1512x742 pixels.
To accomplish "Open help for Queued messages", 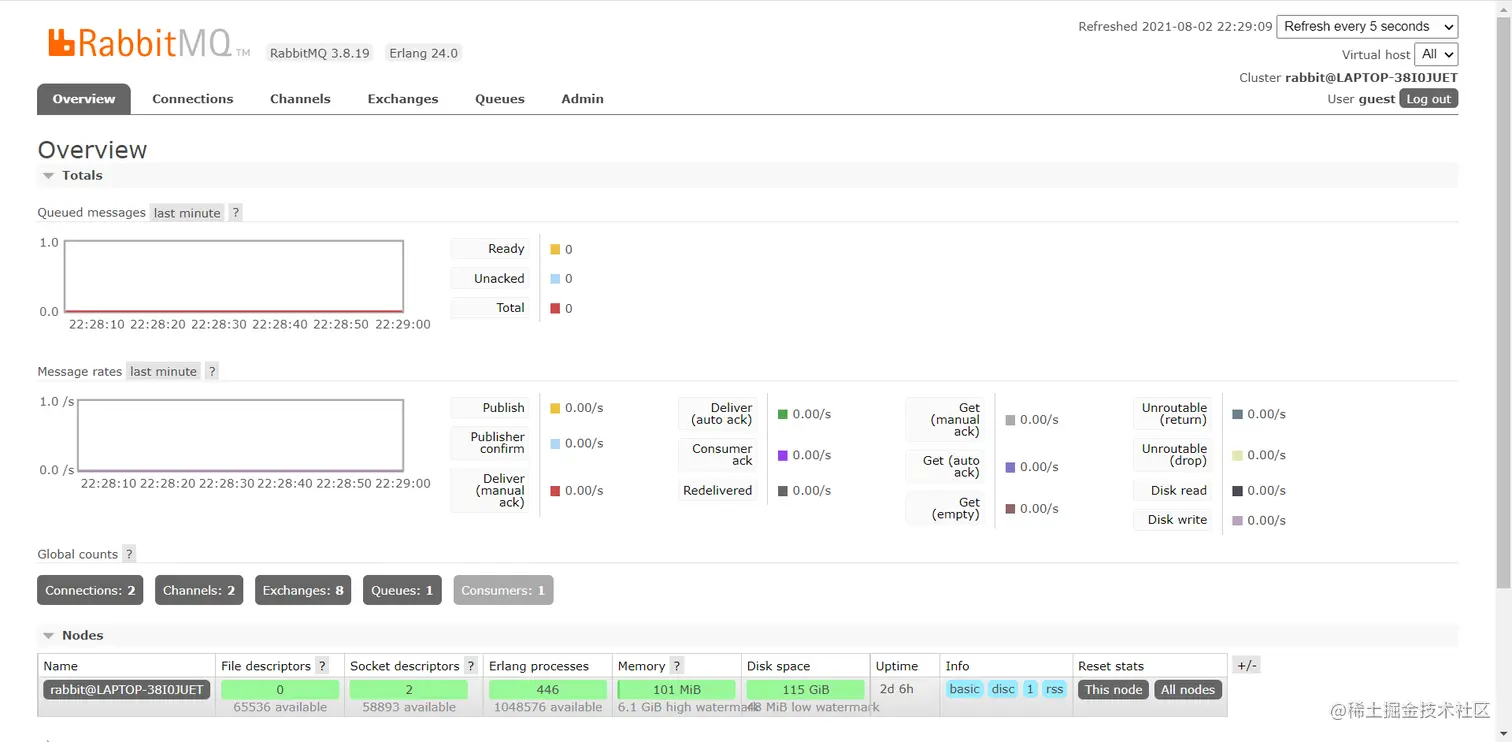I will pyautogui.click(x=235, y=213).
